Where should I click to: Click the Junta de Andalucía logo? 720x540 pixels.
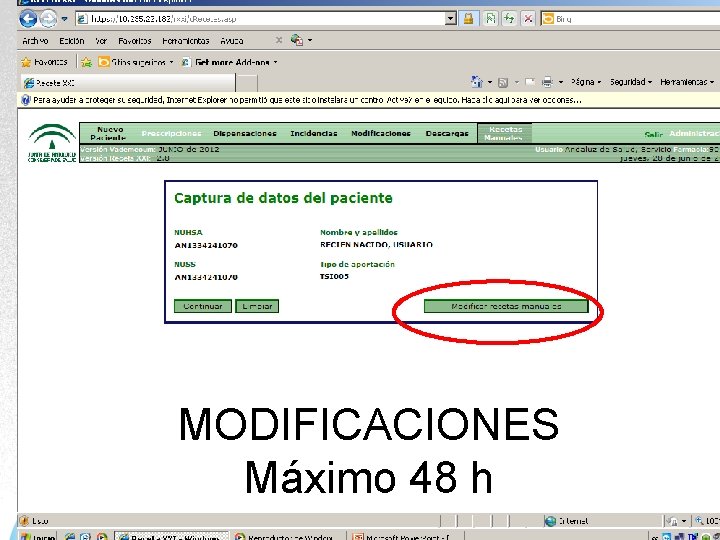[x=52, y=143]
